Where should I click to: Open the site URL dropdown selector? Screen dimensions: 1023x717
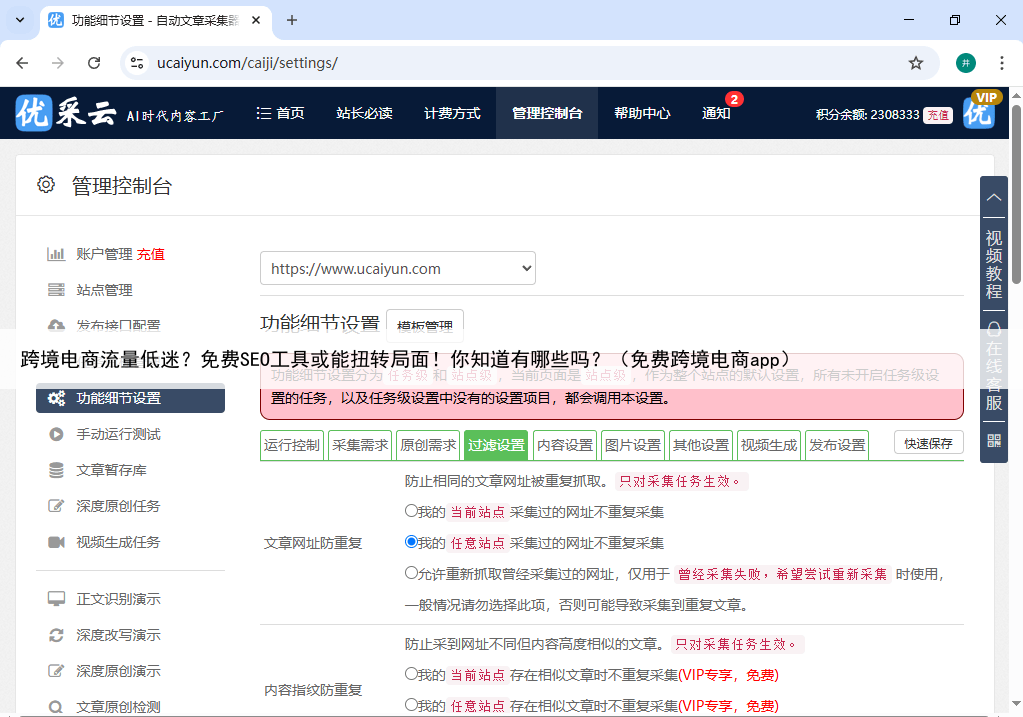click(x=398, y=268)
